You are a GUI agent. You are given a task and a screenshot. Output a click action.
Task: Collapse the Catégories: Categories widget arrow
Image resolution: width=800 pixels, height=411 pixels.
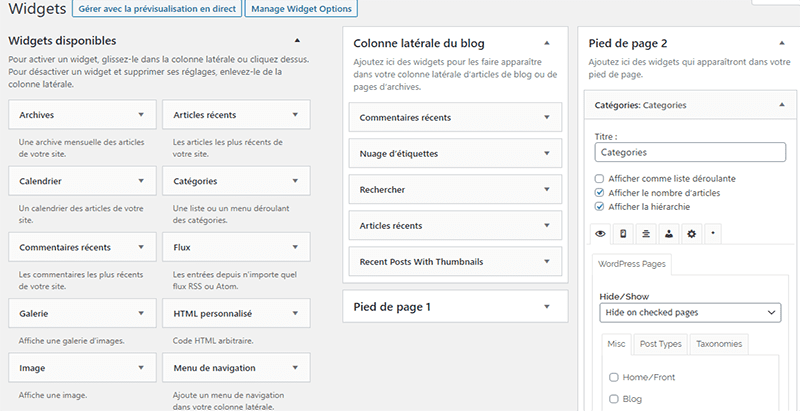[x=782, y=105]
